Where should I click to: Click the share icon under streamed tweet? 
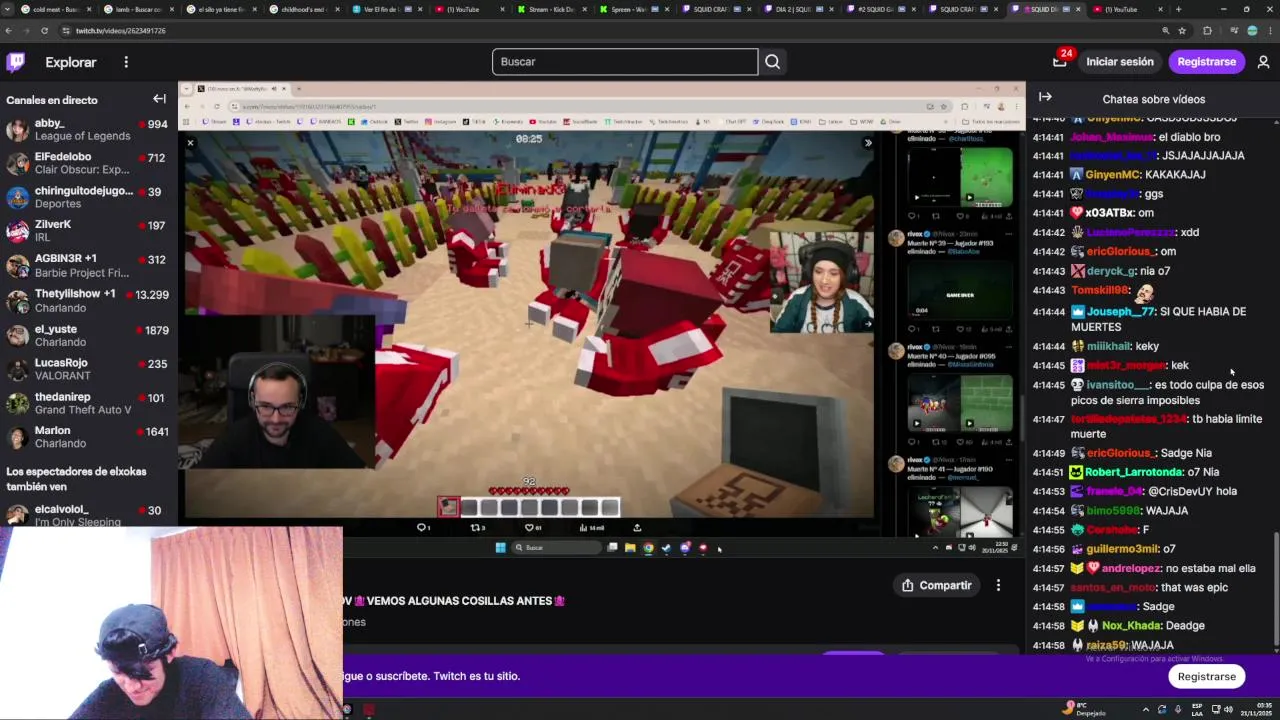[x=637, y=527]
